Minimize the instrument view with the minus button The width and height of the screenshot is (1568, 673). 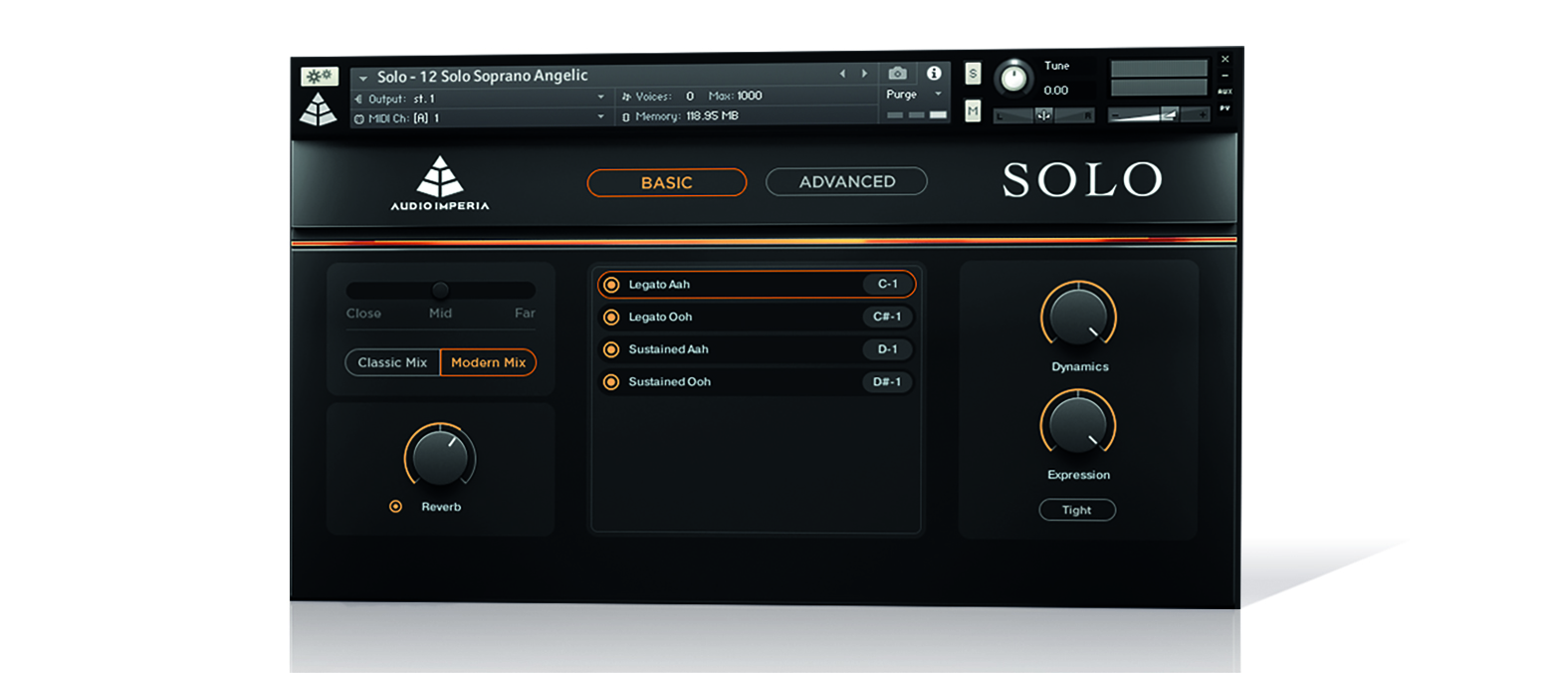point(1226,76)
